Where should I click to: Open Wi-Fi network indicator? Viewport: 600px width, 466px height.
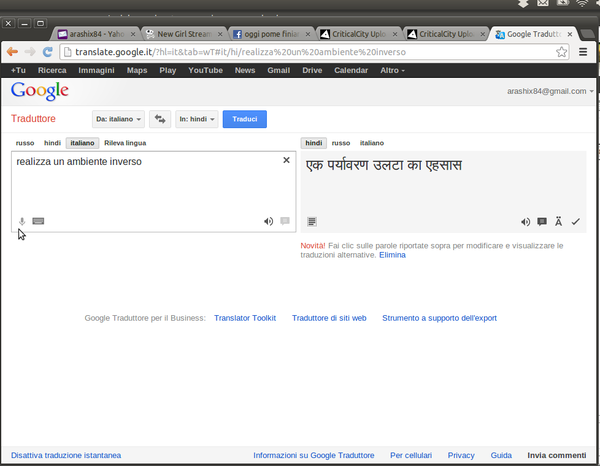pos(582,3)
